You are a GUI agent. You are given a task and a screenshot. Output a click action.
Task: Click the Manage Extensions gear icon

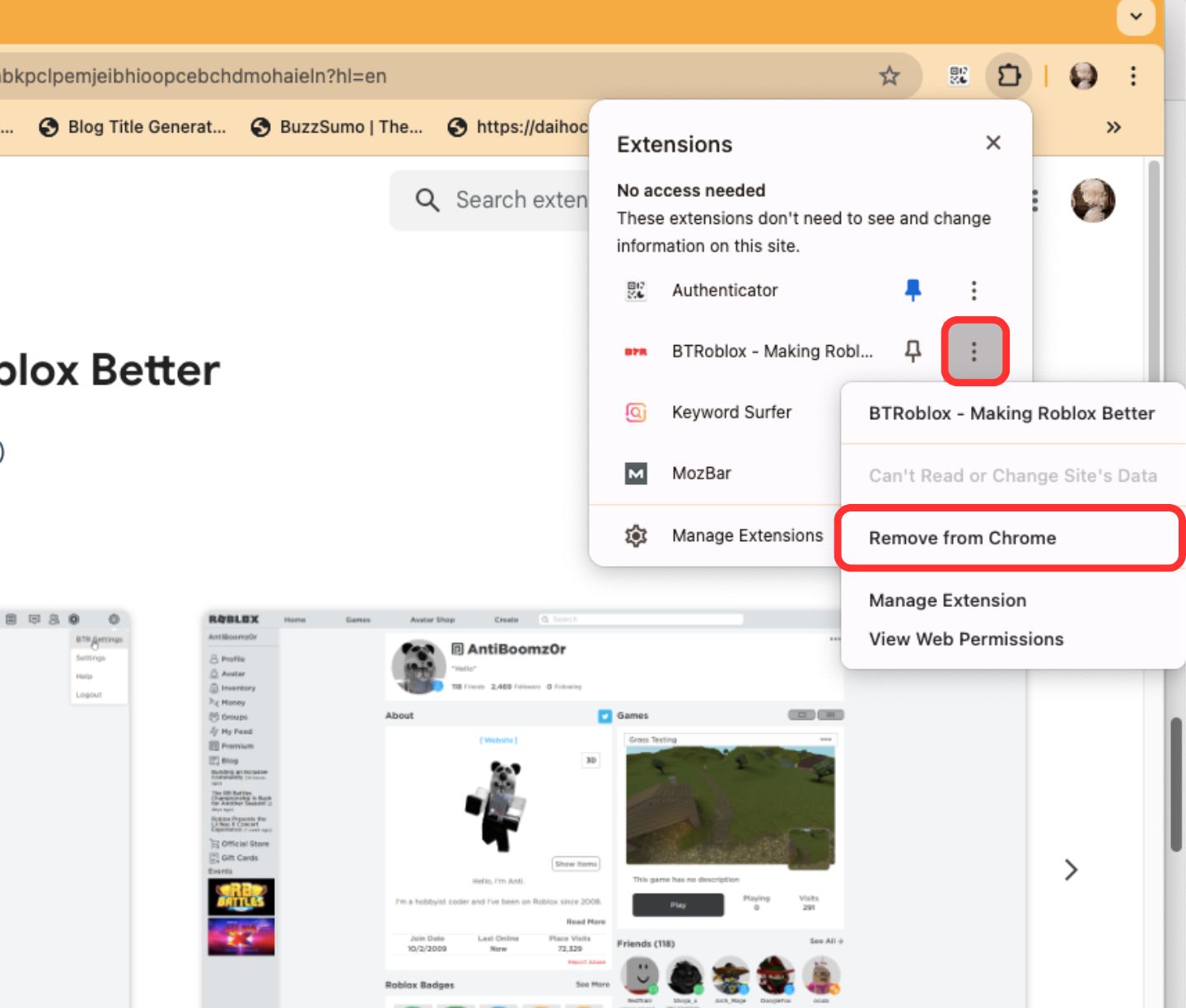636,536
